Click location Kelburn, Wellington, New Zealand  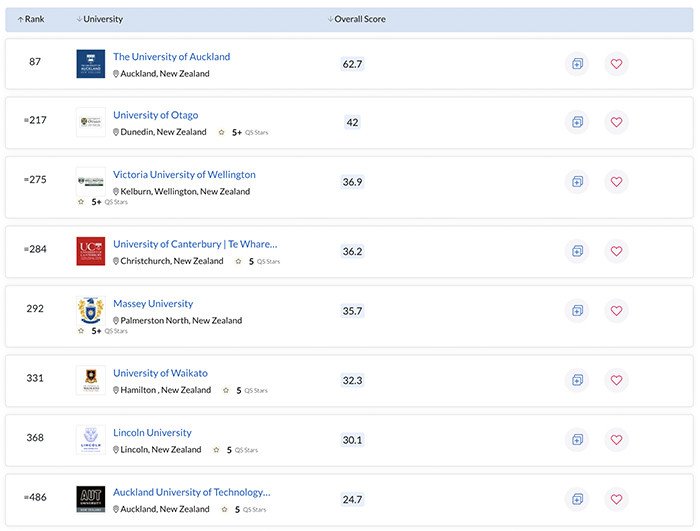coord(181,191)
